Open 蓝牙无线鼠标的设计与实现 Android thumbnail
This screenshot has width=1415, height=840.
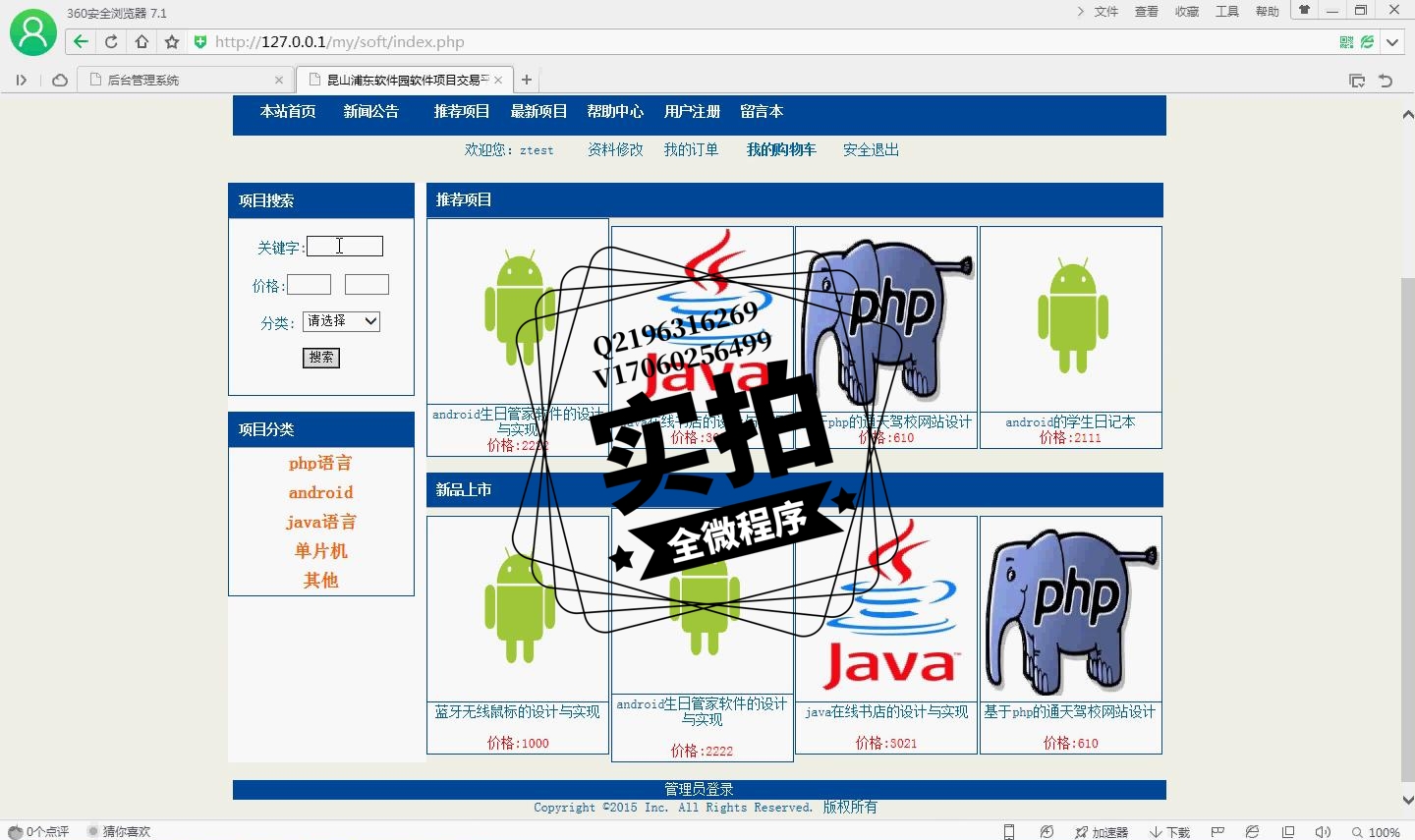518,609
